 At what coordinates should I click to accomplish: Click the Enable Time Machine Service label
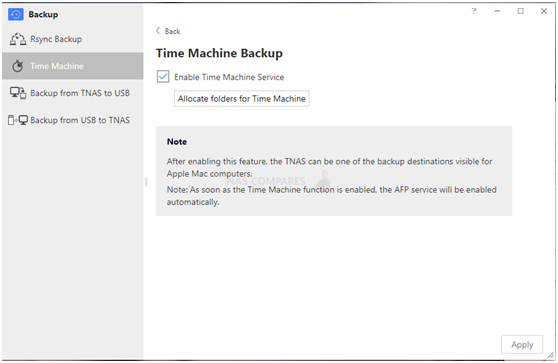click(229, 77)
